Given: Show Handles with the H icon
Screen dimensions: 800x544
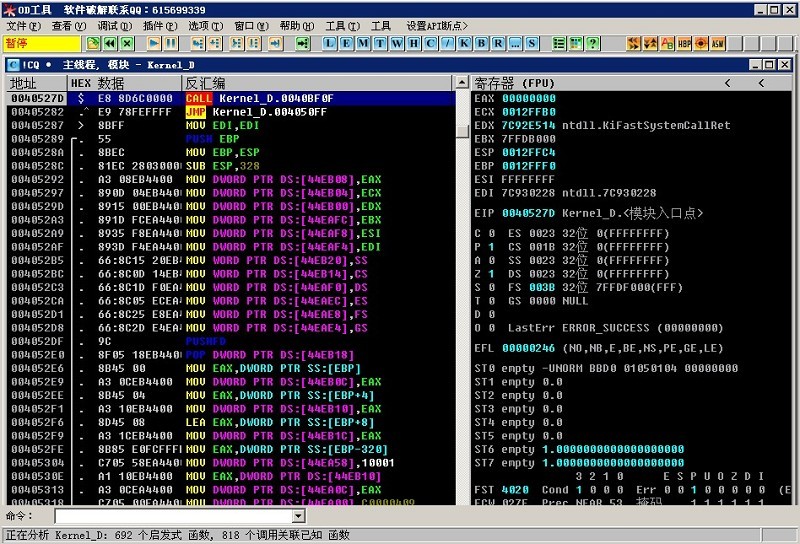Looking at the screenshot, I should coord(414,43).
